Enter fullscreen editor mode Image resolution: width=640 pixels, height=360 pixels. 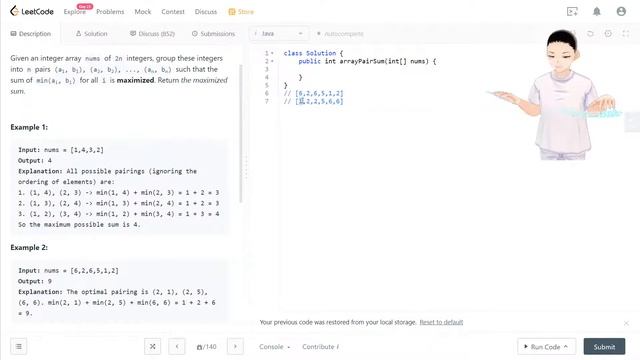point(626,34)
